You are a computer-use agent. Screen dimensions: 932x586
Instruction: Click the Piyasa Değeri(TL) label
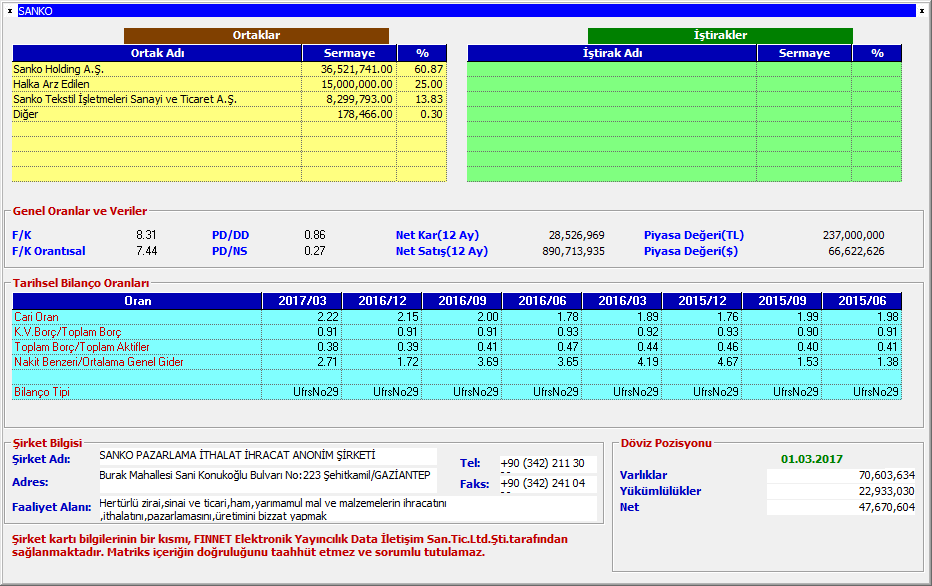click(694, 235)
